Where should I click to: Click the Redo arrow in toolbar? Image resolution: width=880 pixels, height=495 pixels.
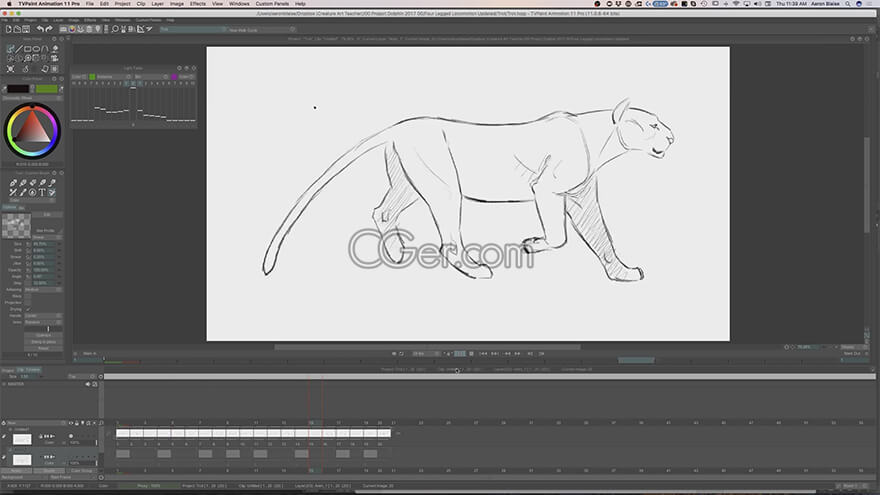49,29
